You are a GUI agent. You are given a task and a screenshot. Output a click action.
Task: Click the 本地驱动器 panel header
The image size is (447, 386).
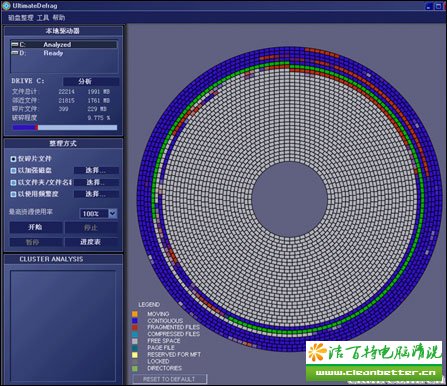(x=63, y=31)
